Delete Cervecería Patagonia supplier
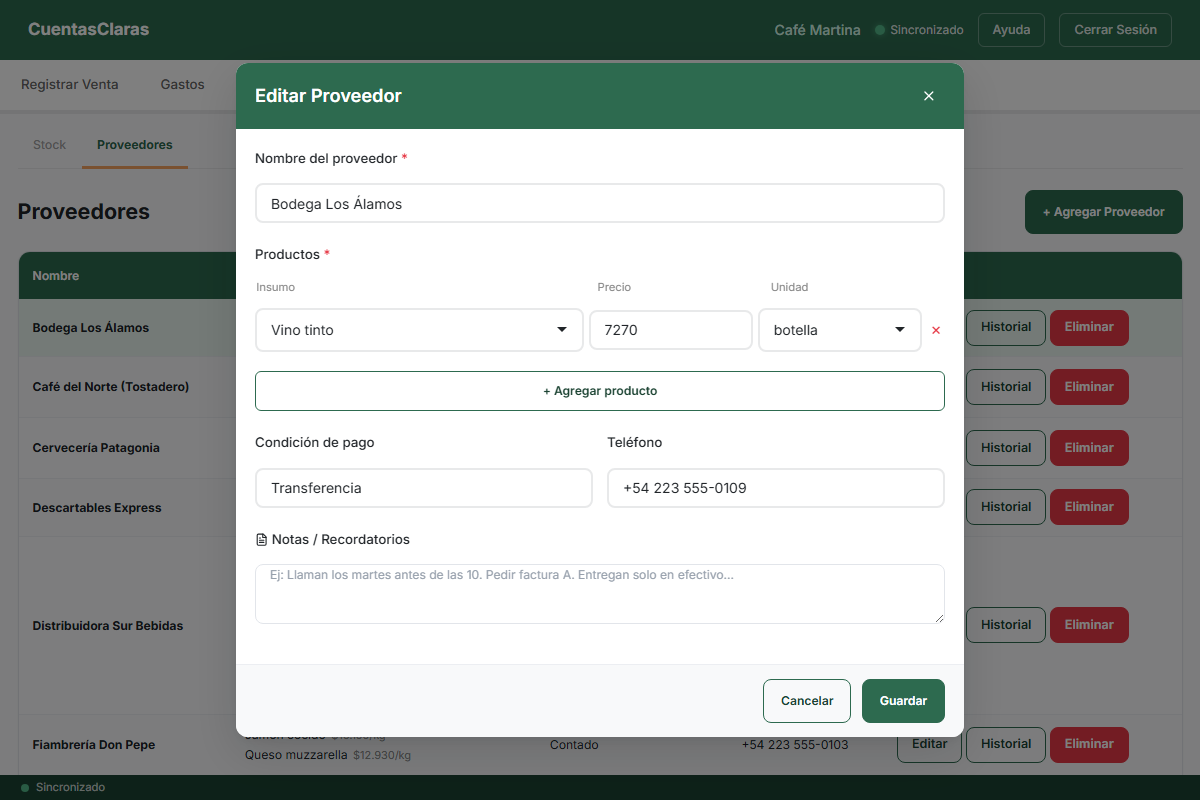 pyautogui.click(x=1089, y=448)
